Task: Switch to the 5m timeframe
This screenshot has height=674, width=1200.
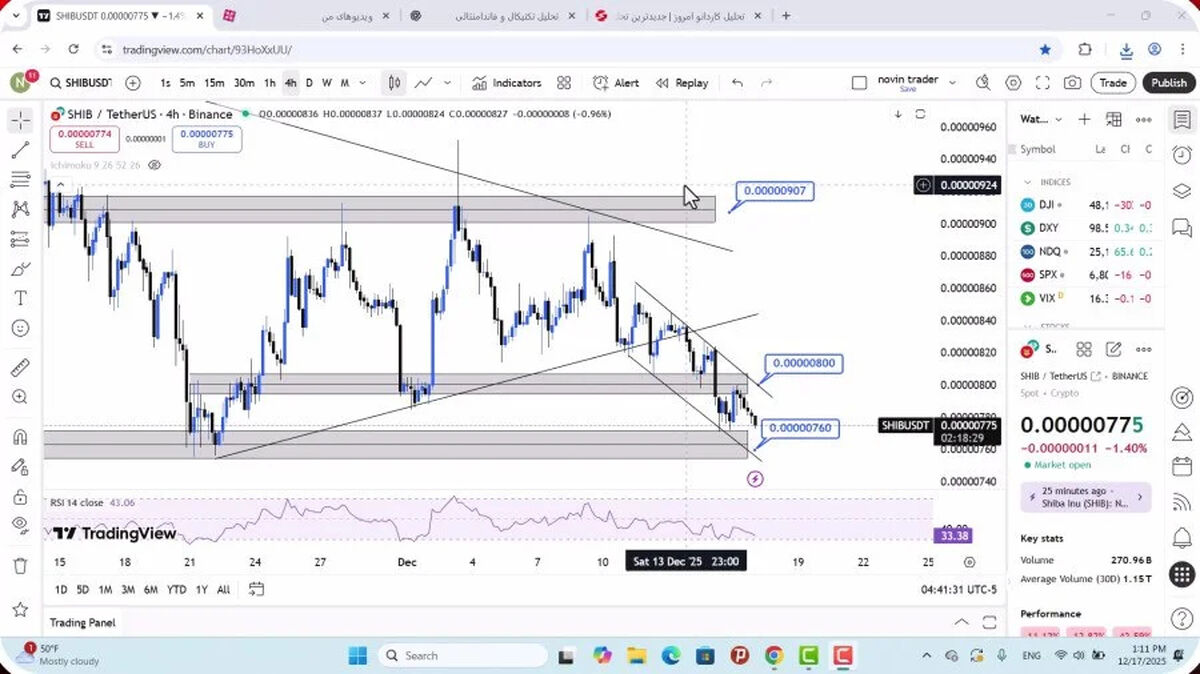Action: (x=187, y=83)
